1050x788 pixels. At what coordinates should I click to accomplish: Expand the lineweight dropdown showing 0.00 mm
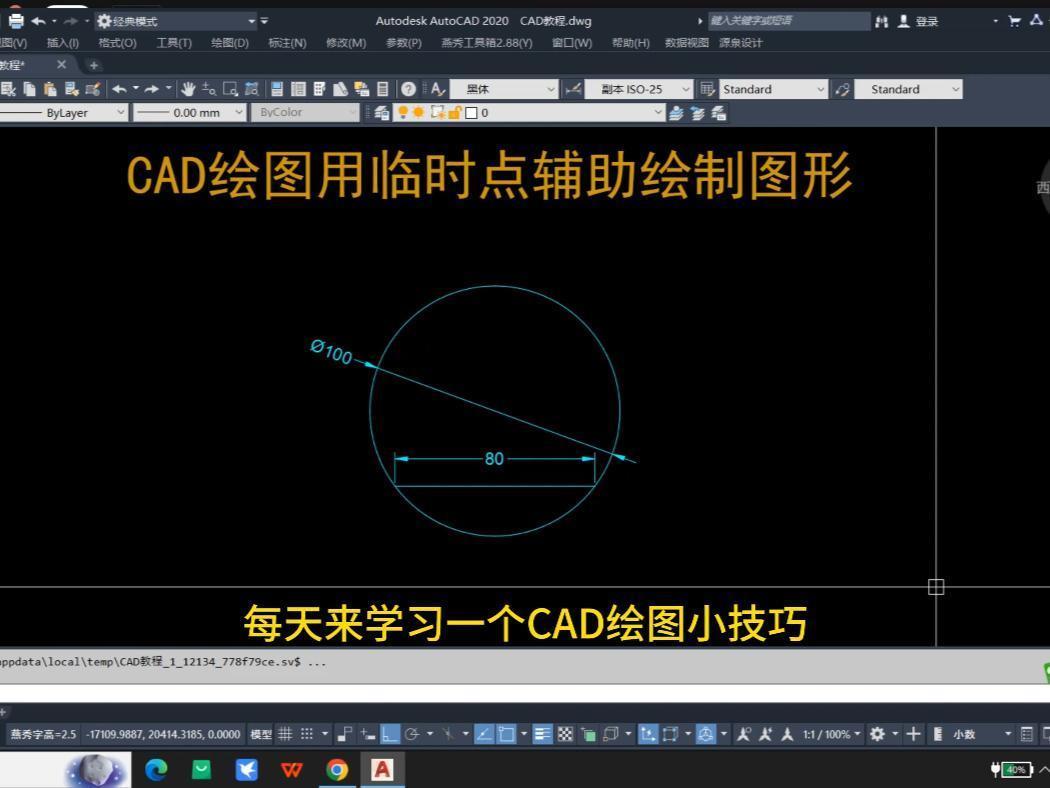(x=190, y=112)
